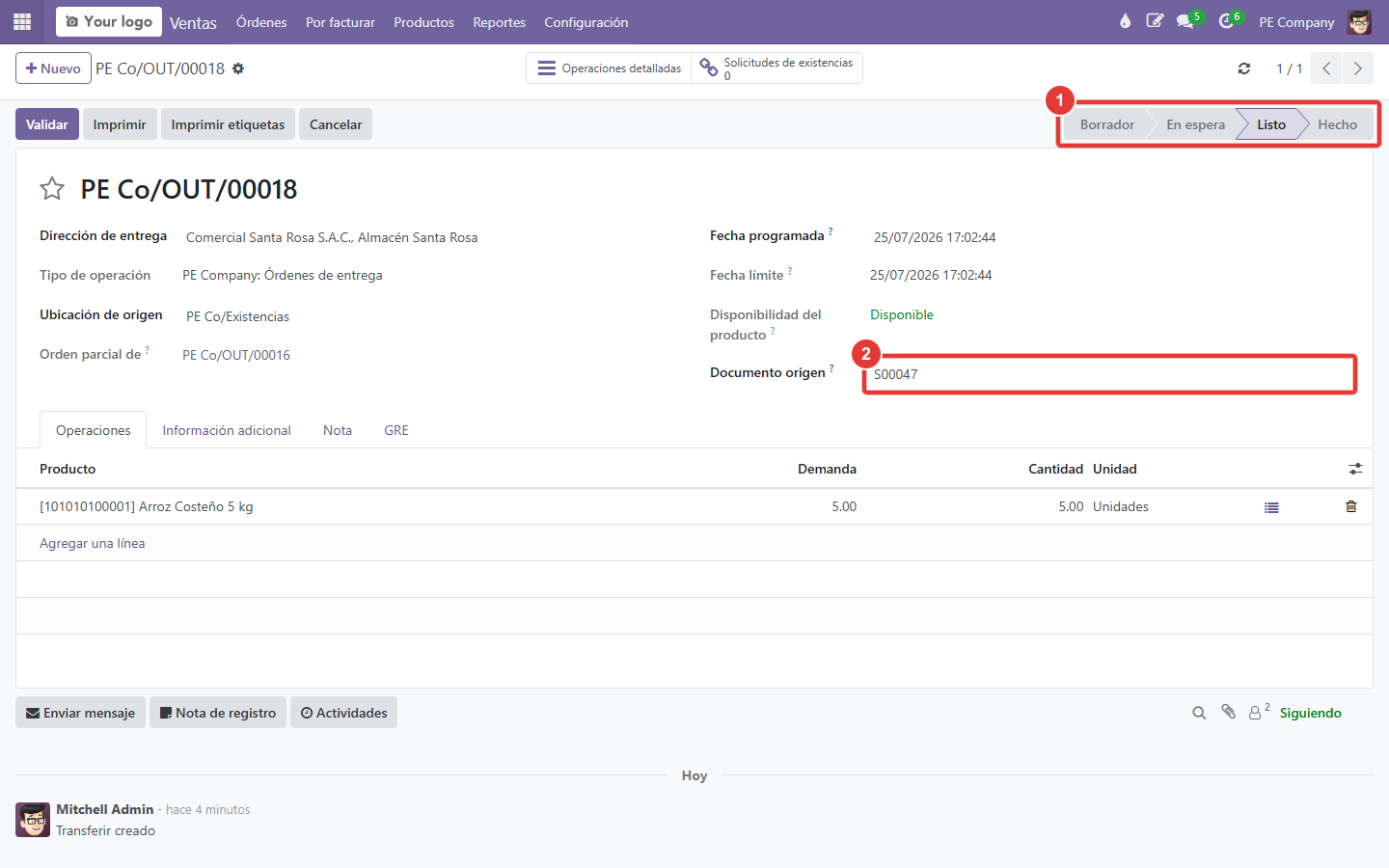Open the gear actions menu beside PE Co/OUT/00018
Screen dimensions: 1389x868
(x=238, y=68)
